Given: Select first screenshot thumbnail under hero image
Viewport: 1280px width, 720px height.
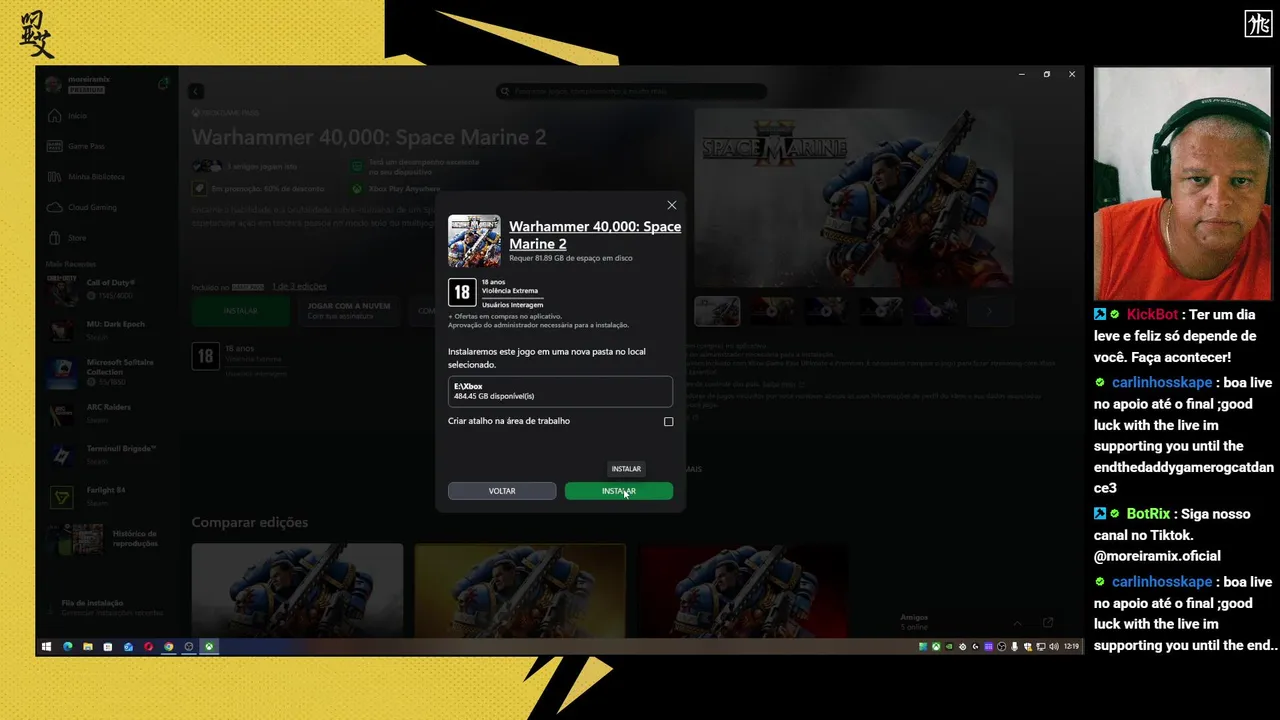Looking at the screenshot, I should (x=717, y=311).
